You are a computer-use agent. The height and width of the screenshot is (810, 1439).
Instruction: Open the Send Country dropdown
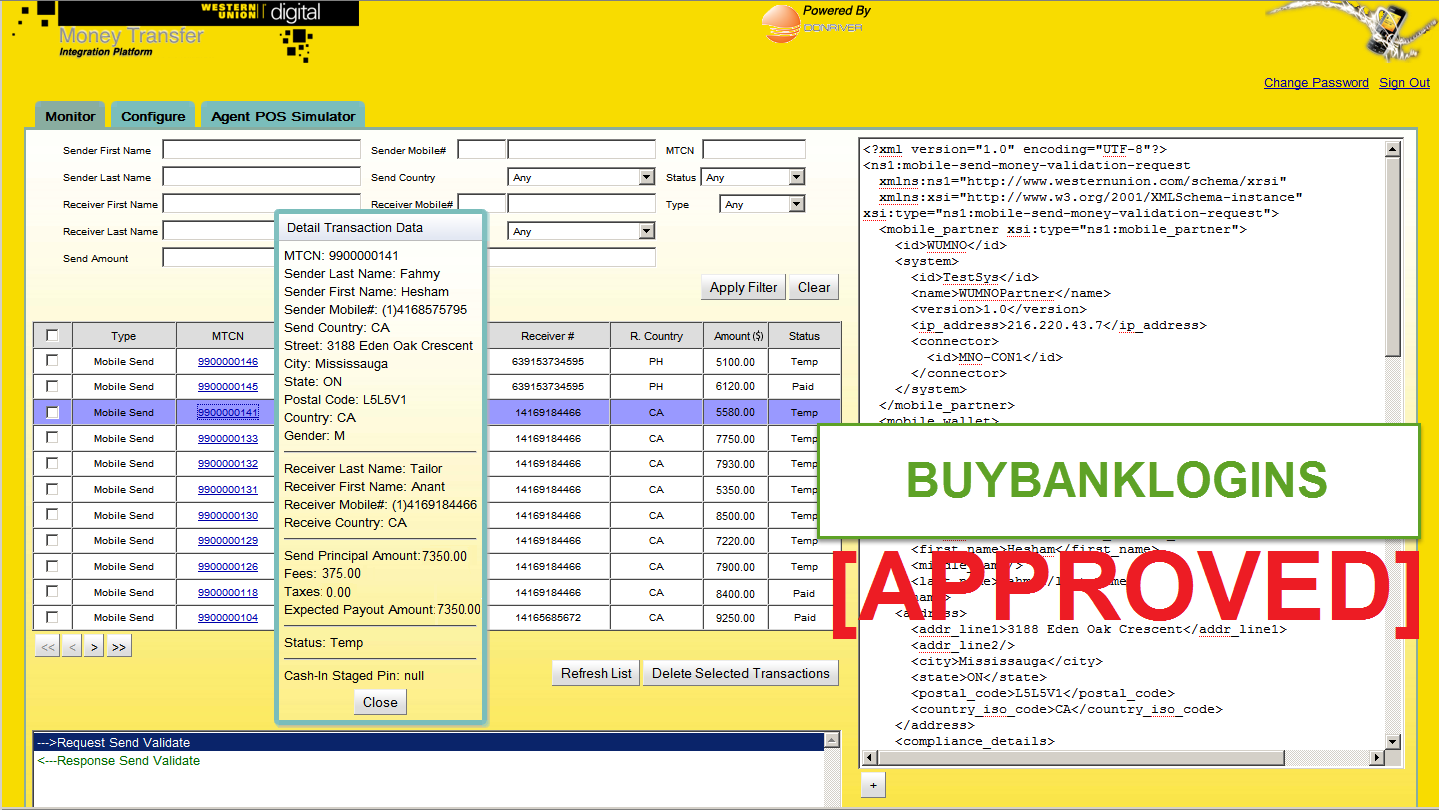[581, 177]
